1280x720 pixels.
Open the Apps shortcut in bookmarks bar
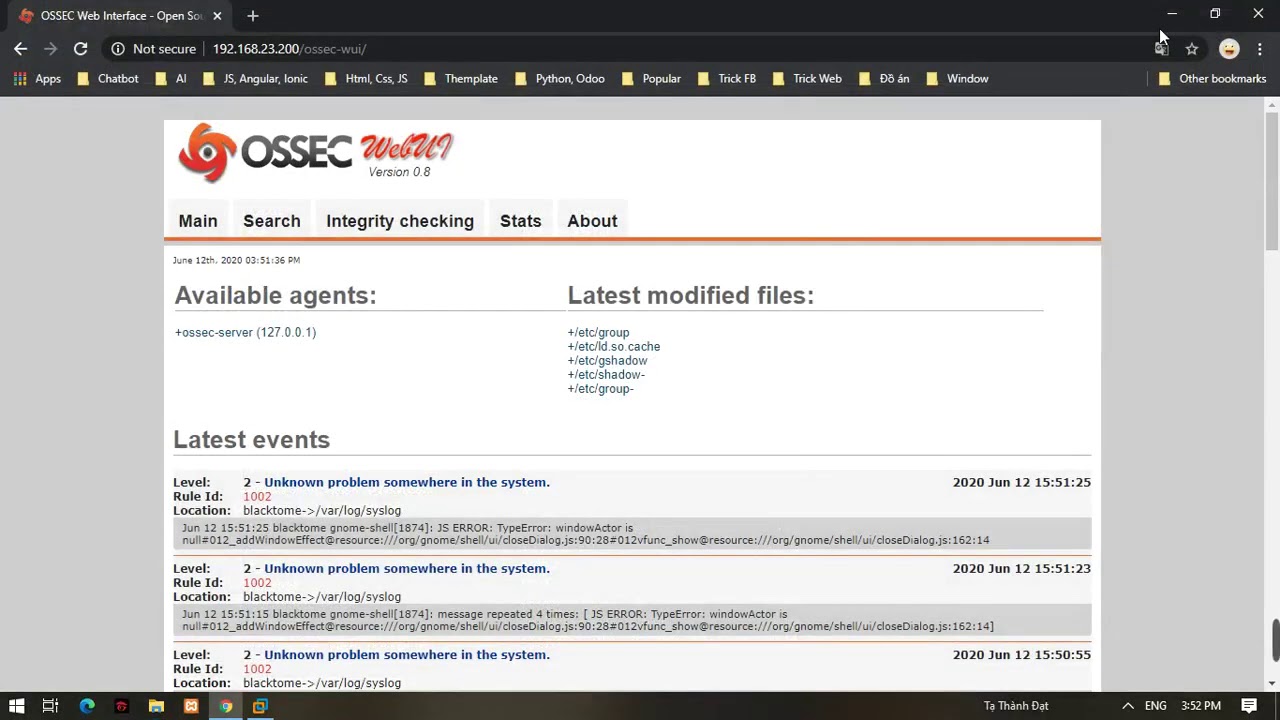37,78
